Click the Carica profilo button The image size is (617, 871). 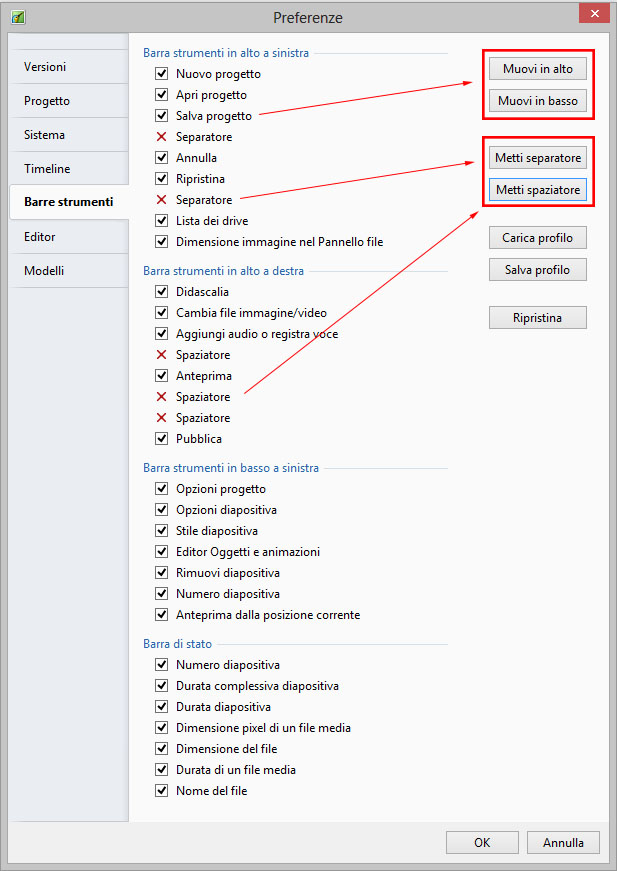537,238
